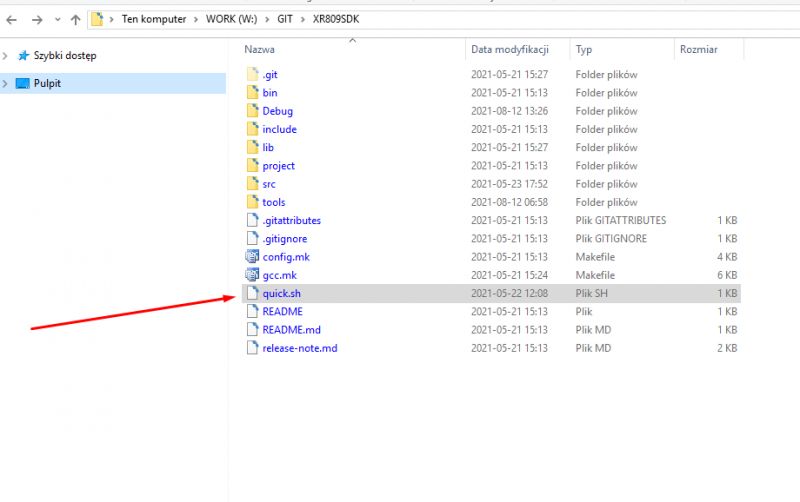Select the project folder name
800x502 pixels.
click(x=279, y=166)
